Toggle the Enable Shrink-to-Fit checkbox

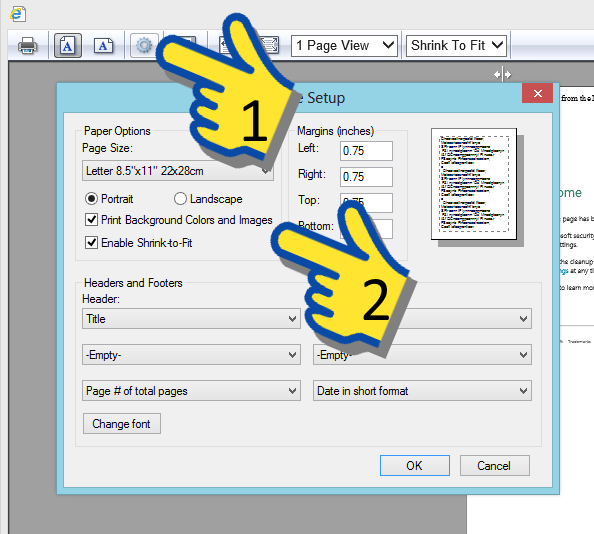coord(91,242)
